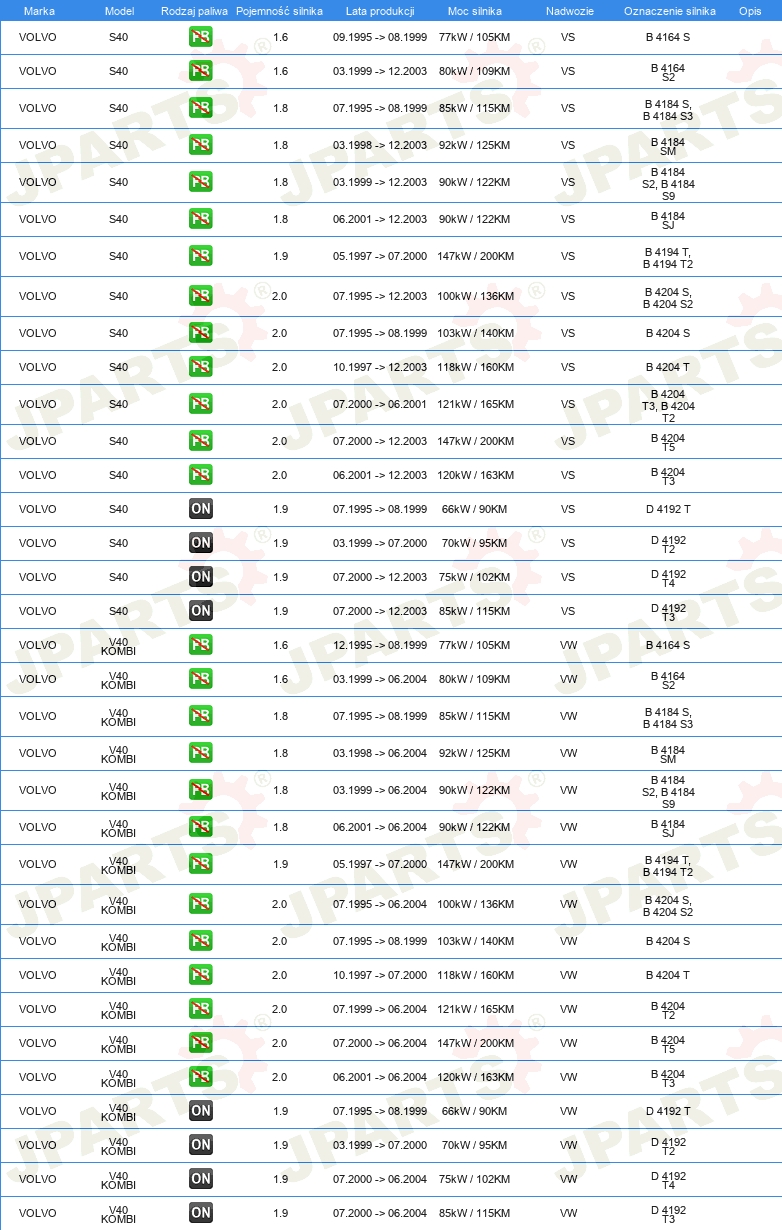Click petrol icon for V40 KOMBI B 4164 S
The height and width of the screenshot is (1230, 782).
click(x=200, y=645)
